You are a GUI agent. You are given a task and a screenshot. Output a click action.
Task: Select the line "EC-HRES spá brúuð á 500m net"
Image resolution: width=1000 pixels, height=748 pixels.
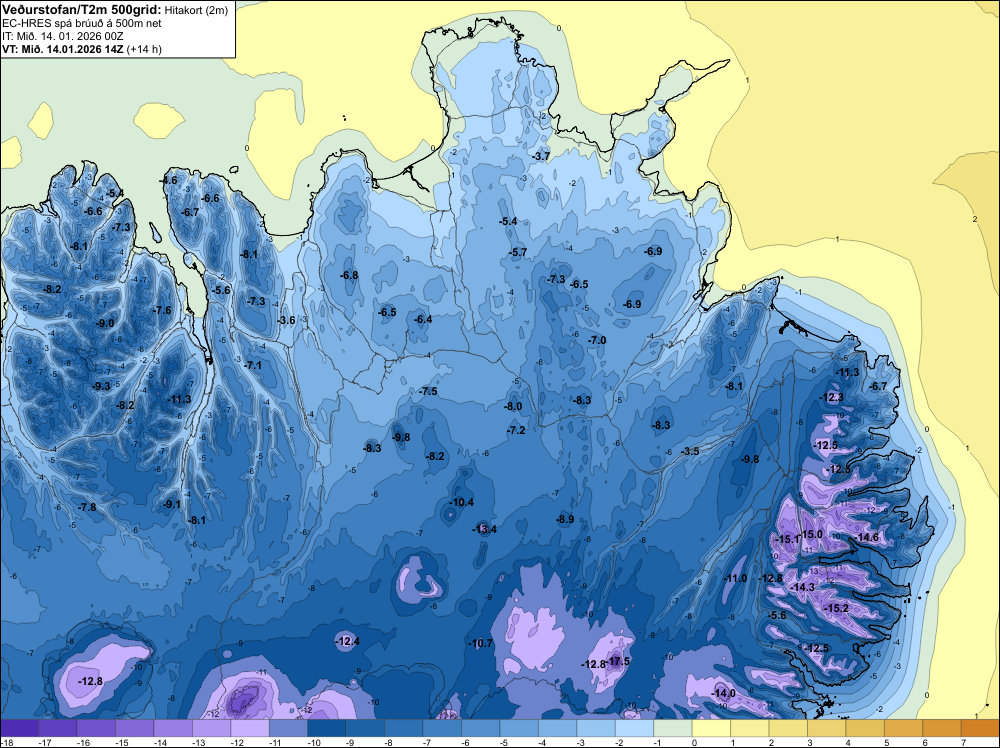(x=82, y=24)
